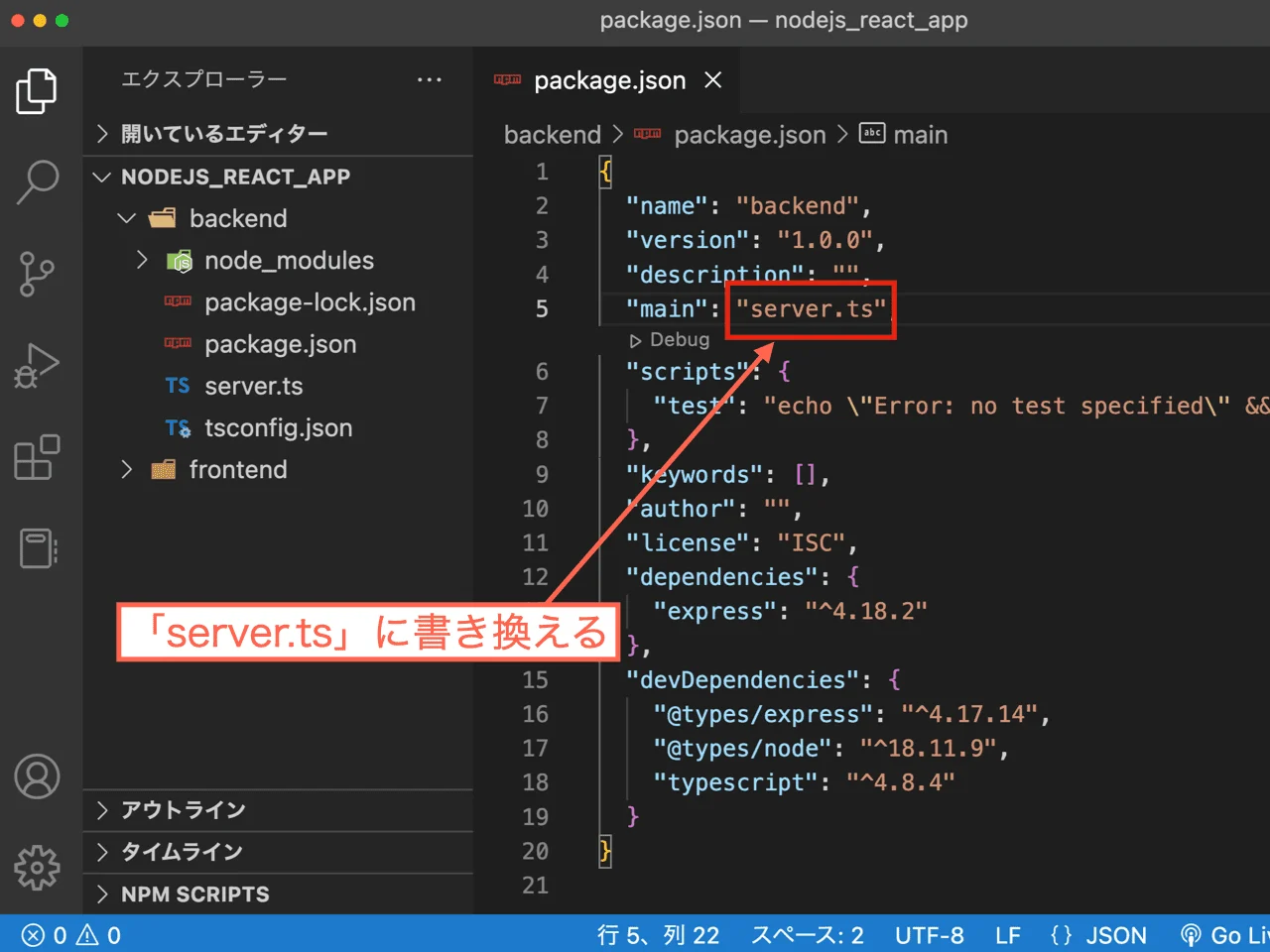The image size is (1270, 952).
Task: Click the Debug code lens above scripts
Action: pos(669,339)
